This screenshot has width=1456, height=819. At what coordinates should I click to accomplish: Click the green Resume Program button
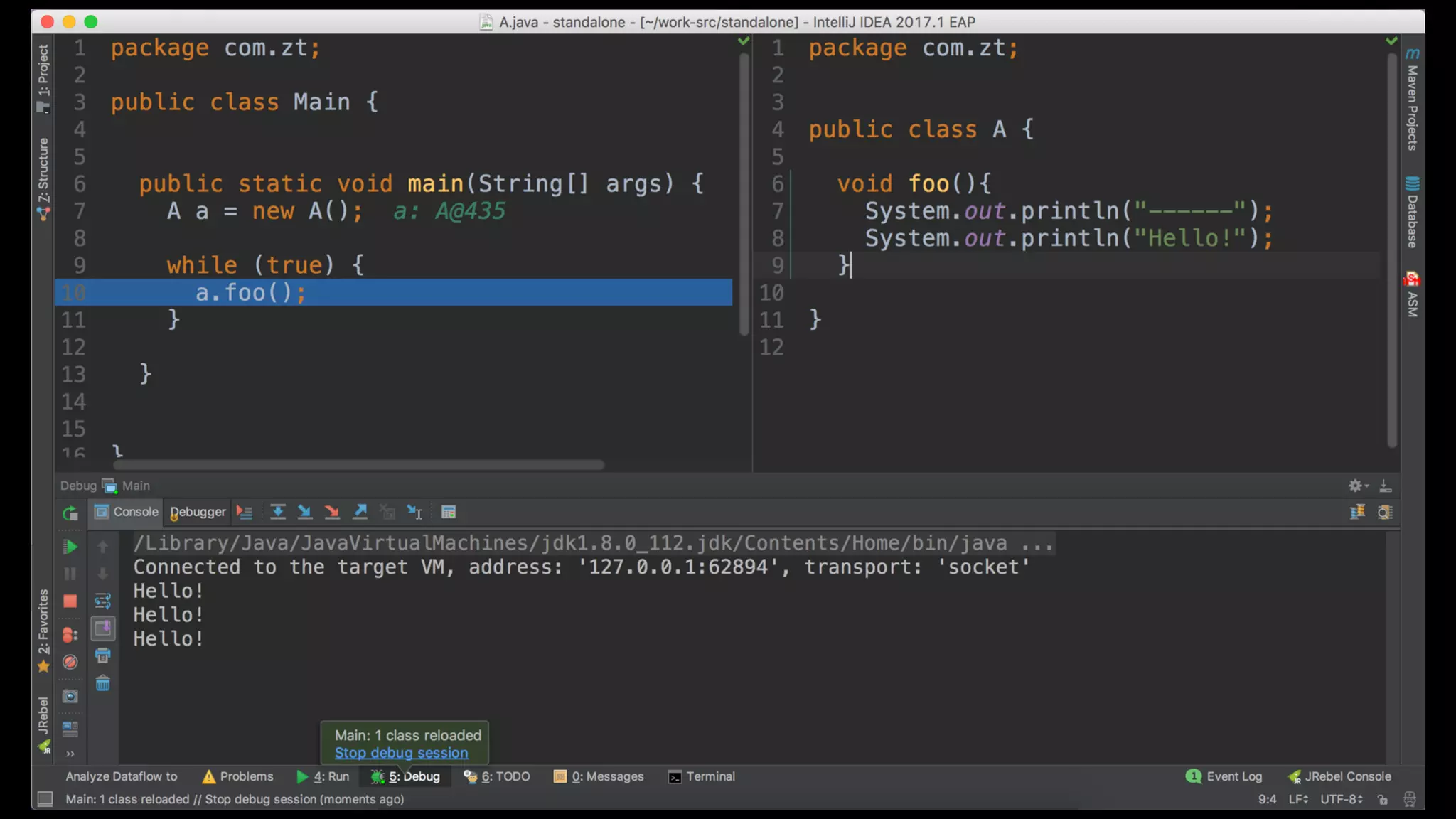click(70, 547)
